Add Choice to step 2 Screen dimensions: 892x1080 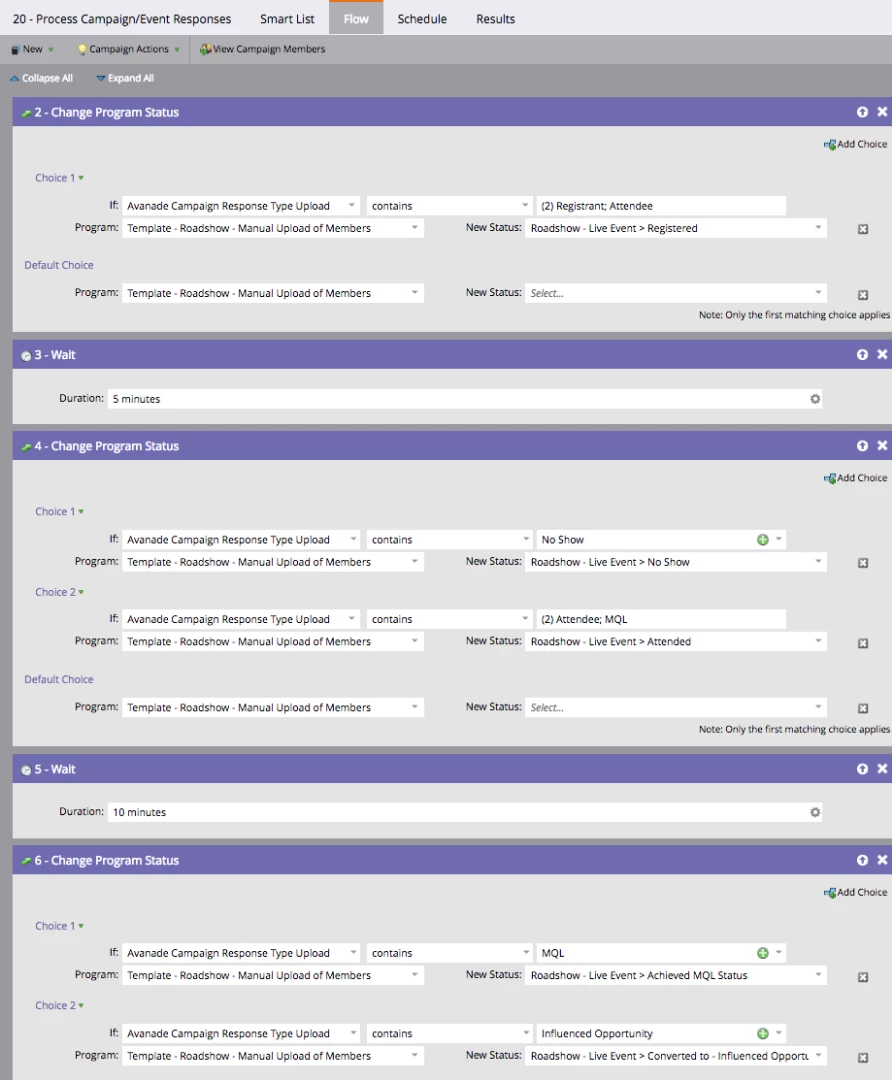point(855,144)
